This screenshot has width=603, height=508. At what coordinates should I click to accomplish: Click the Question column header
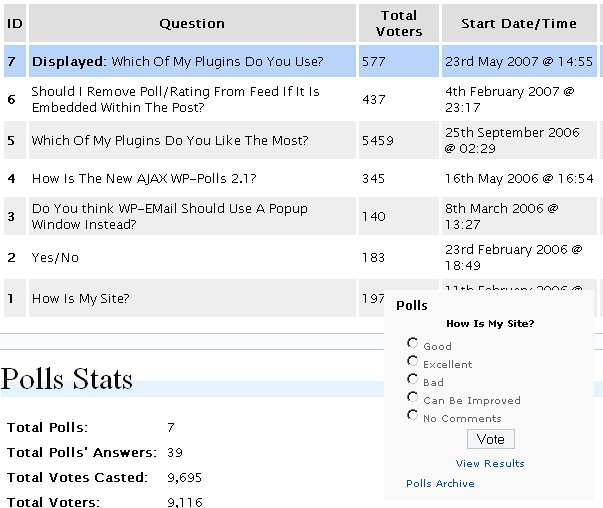(192, 23)
